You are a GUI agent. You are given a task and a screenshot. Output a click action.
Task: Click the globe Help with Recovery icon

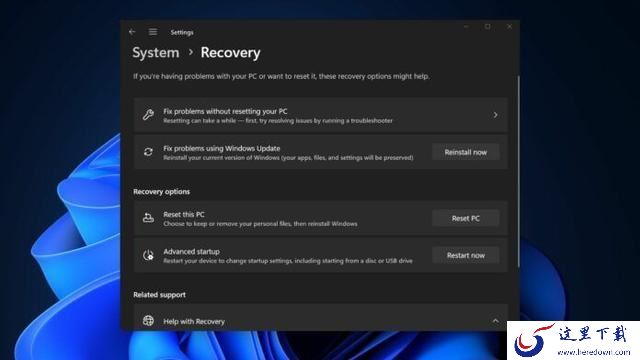coord(148,321)
